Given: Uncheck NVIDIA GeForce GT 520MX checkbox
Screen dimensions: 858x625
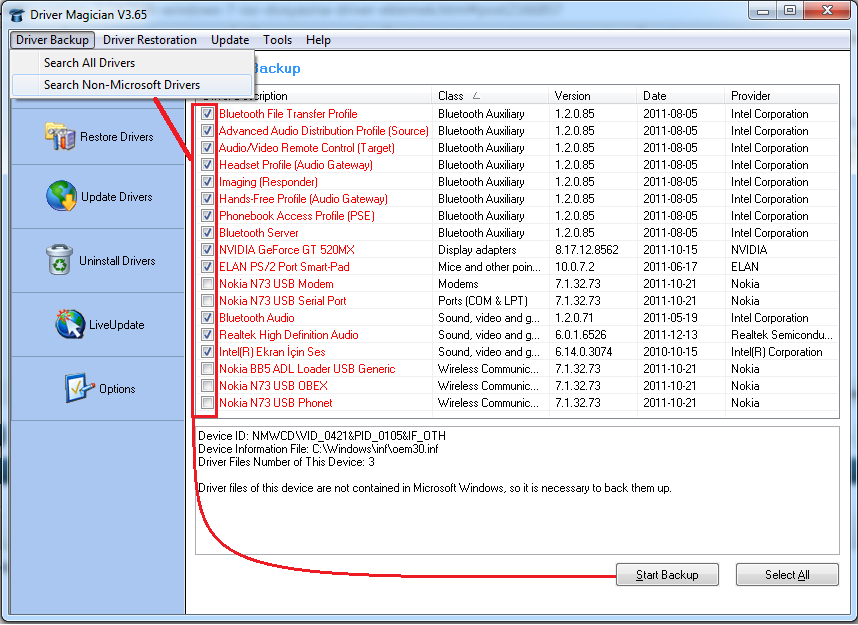Looking at the screenshot, I should pyautogui.click(x=207, y=250).
